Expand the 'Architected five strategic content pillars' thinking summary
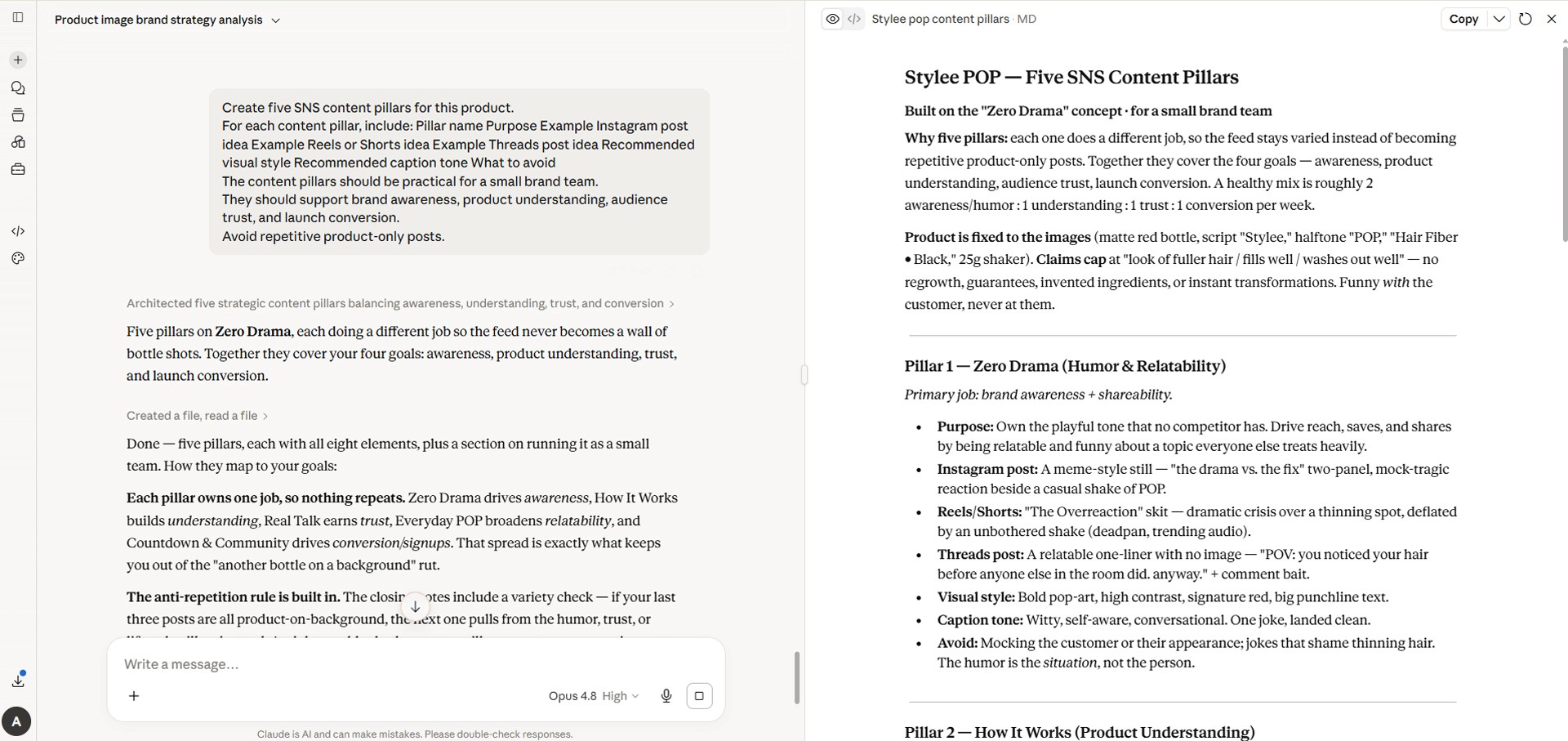Image resolution: width=1568 pixels, height=741 pixels. click(x=400, y=303)
